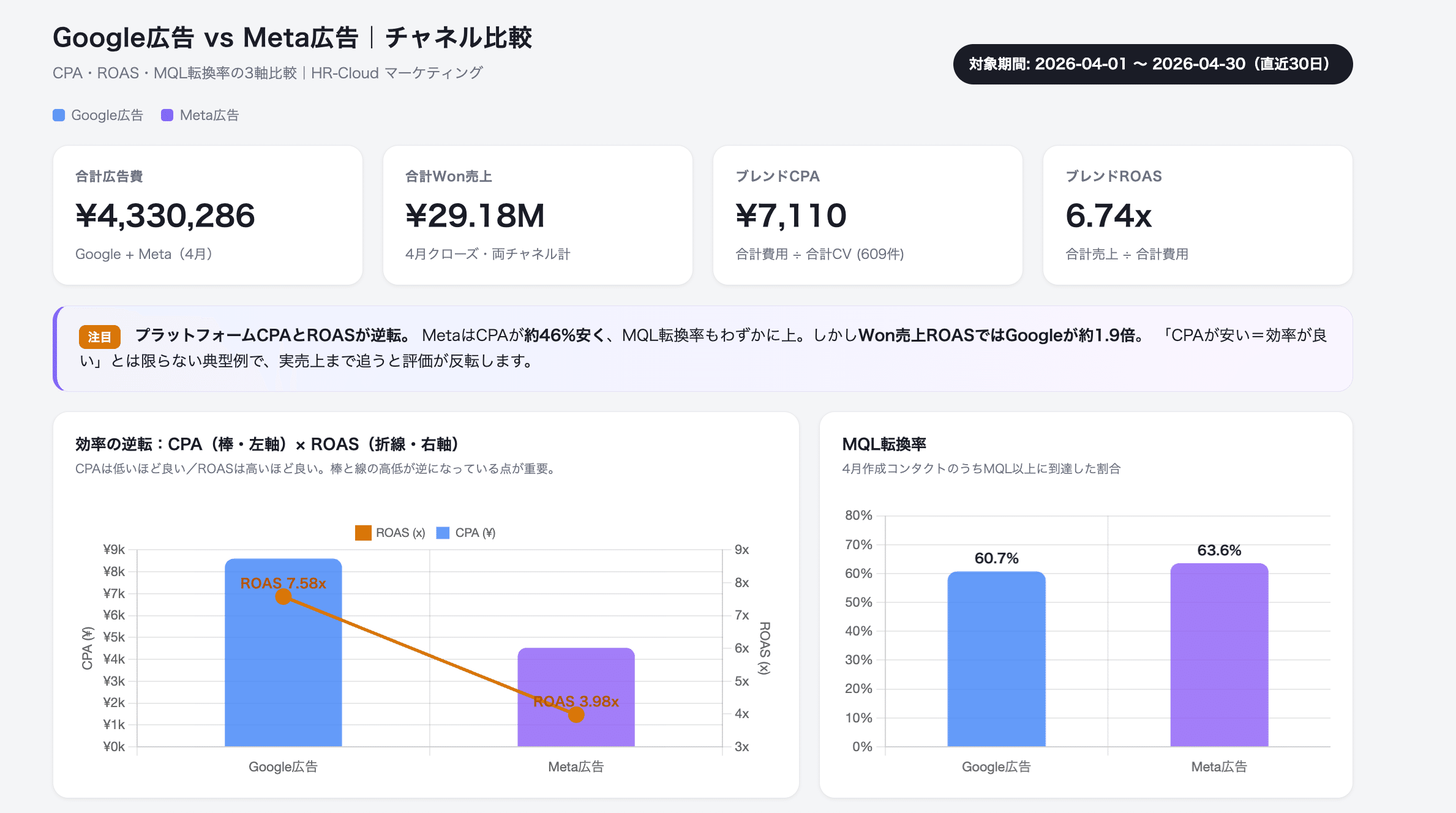Click the rotated CPA (¥) axis title
Image resolution: width=1456 pixels, height=813 pixels.
point(88,648)
